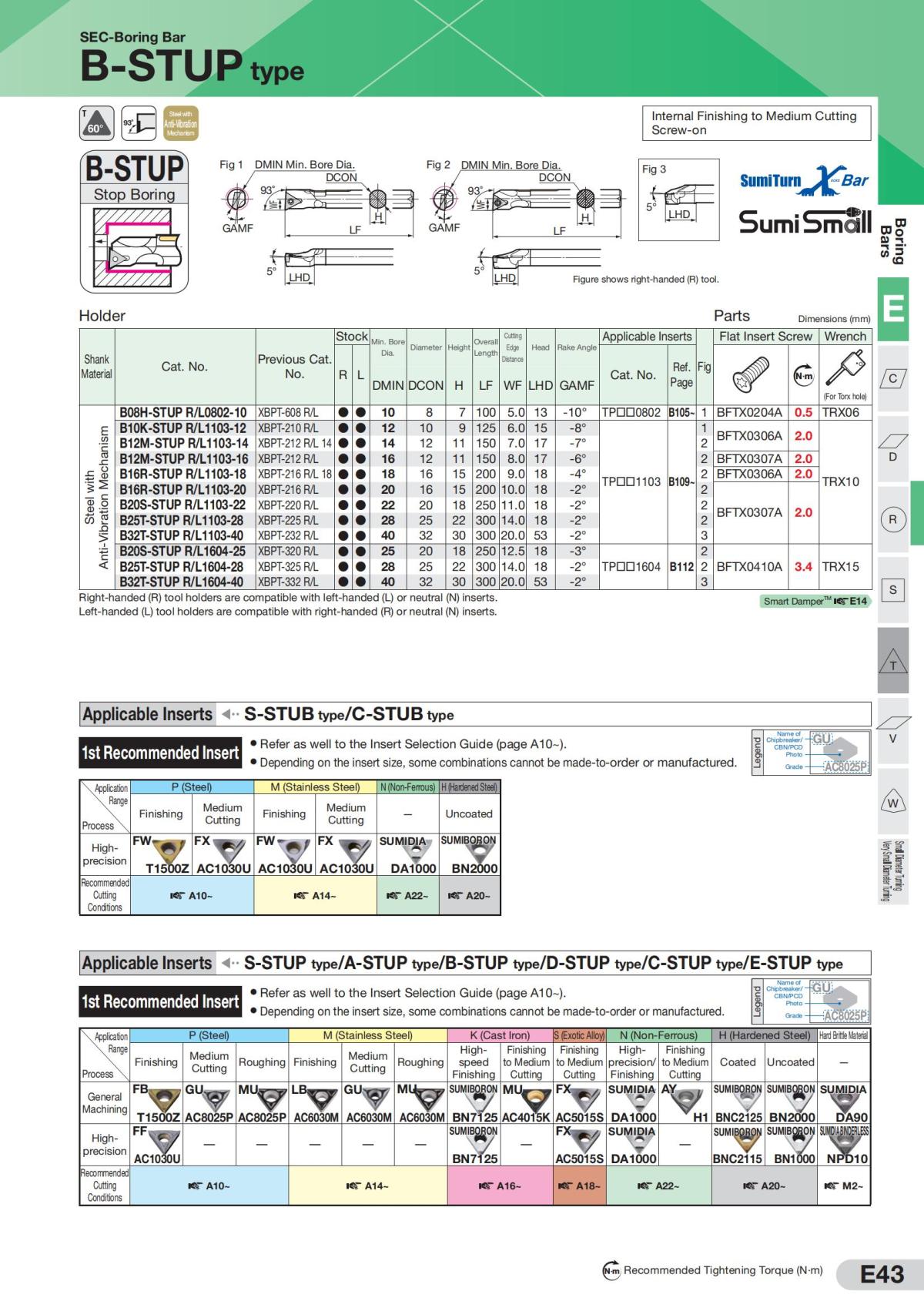Click the A16~ Cast Iron cutting conditions link

[500, 1186]
